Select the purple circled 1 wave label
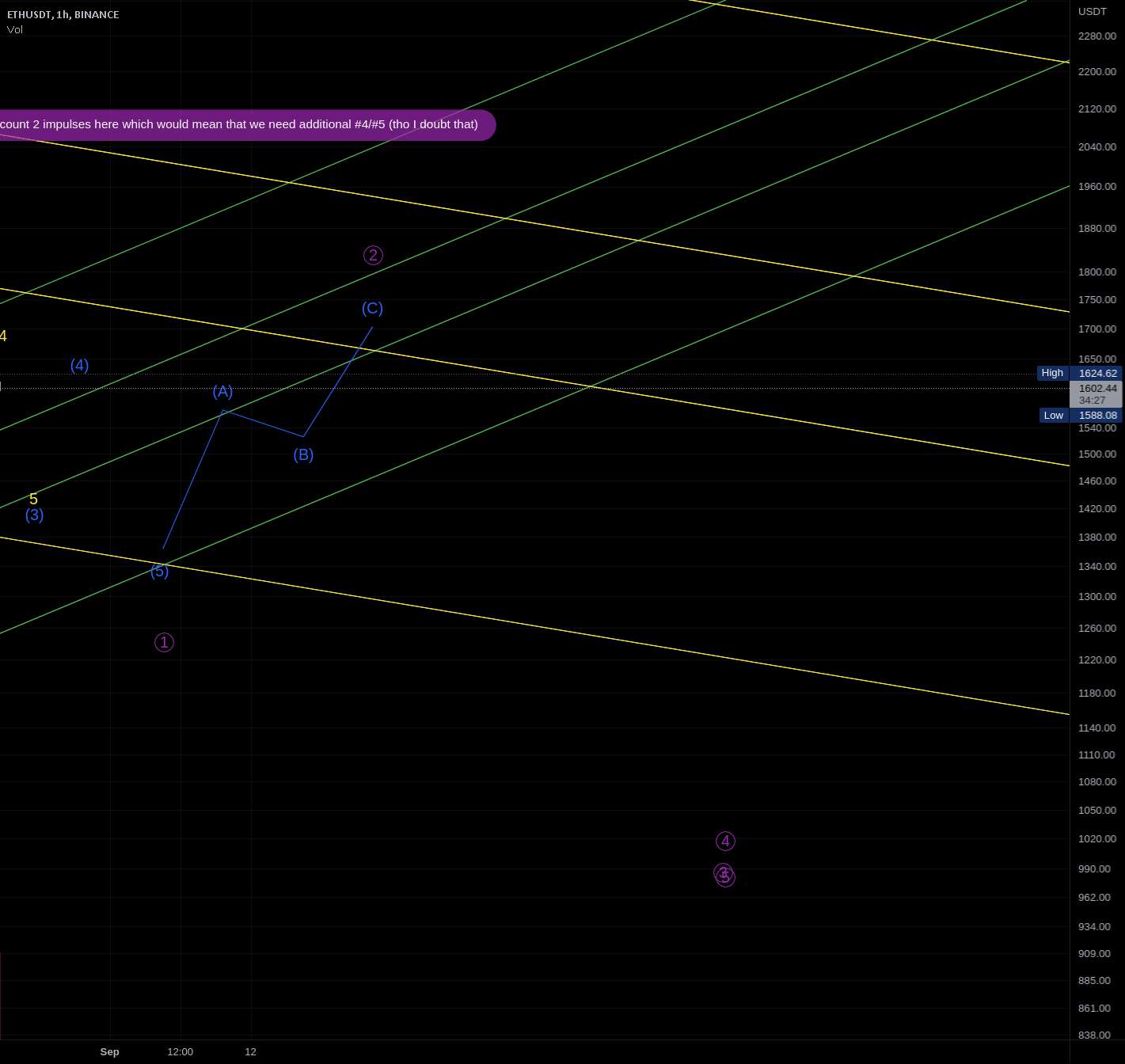Viewport: 1125px width, 1064px height. pyautogui.click(x=164, y=642)
